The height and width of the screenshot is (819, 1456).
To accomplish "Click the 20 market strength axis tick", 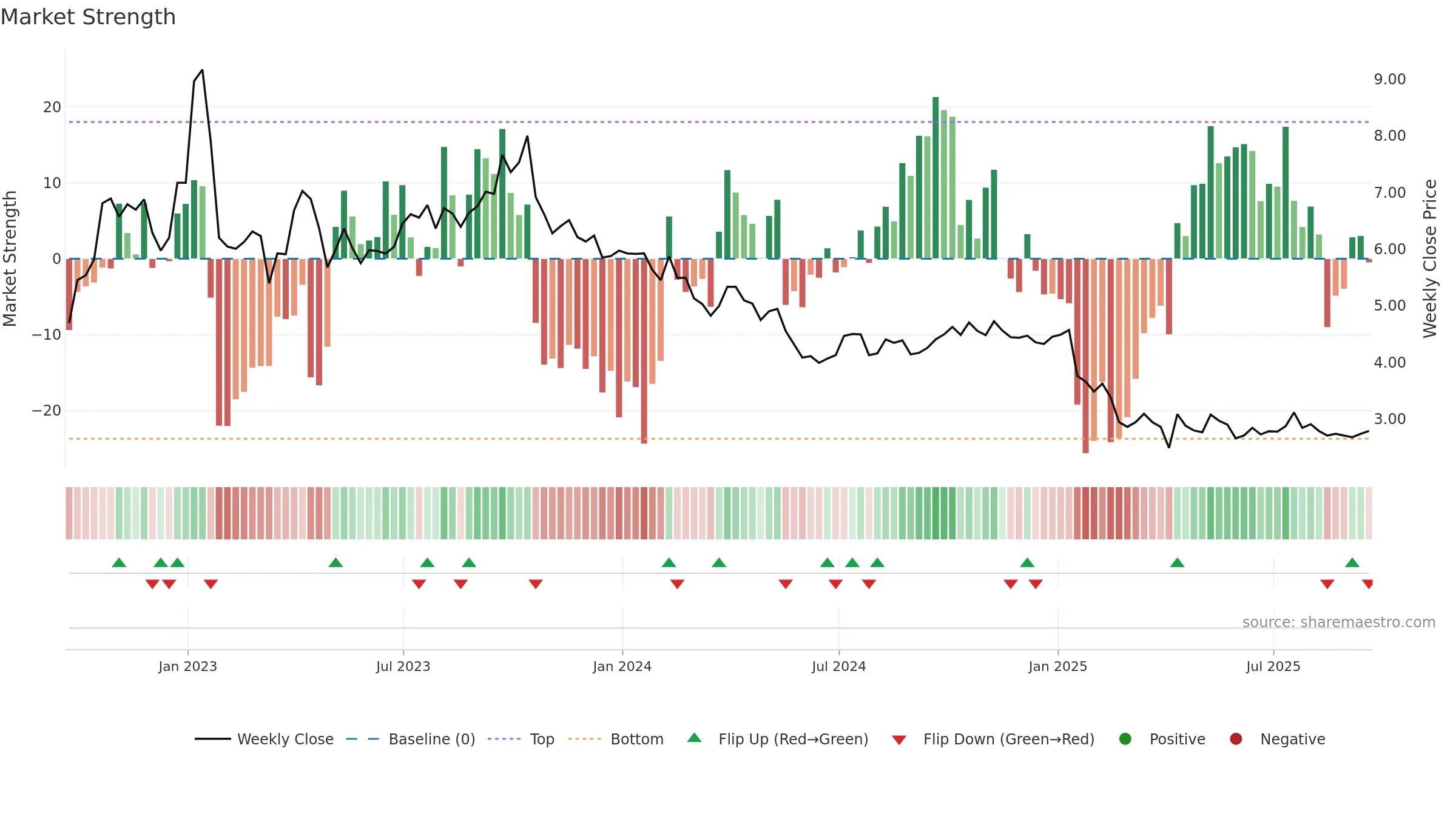I will tap(52, 107).
